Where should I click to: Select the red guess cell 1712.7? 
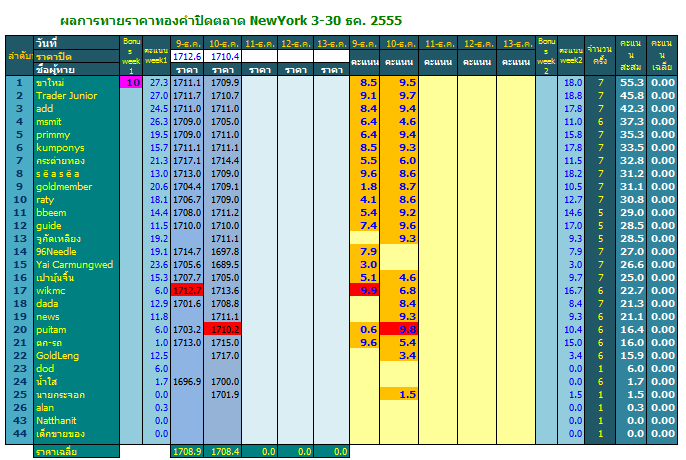187,291
